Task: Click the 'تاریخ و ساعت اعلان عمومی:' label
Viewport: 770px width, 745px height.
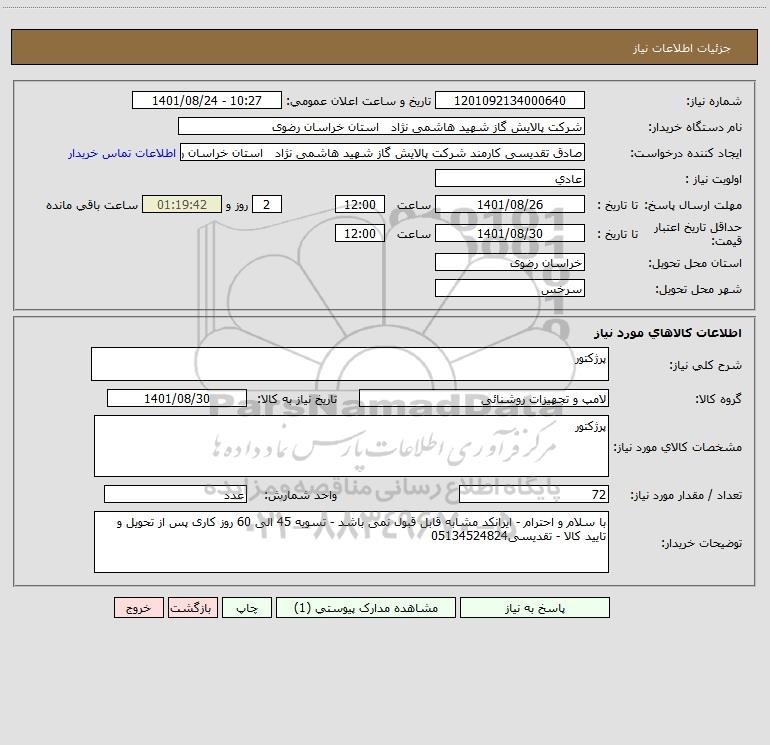Action: click(358, 102)
